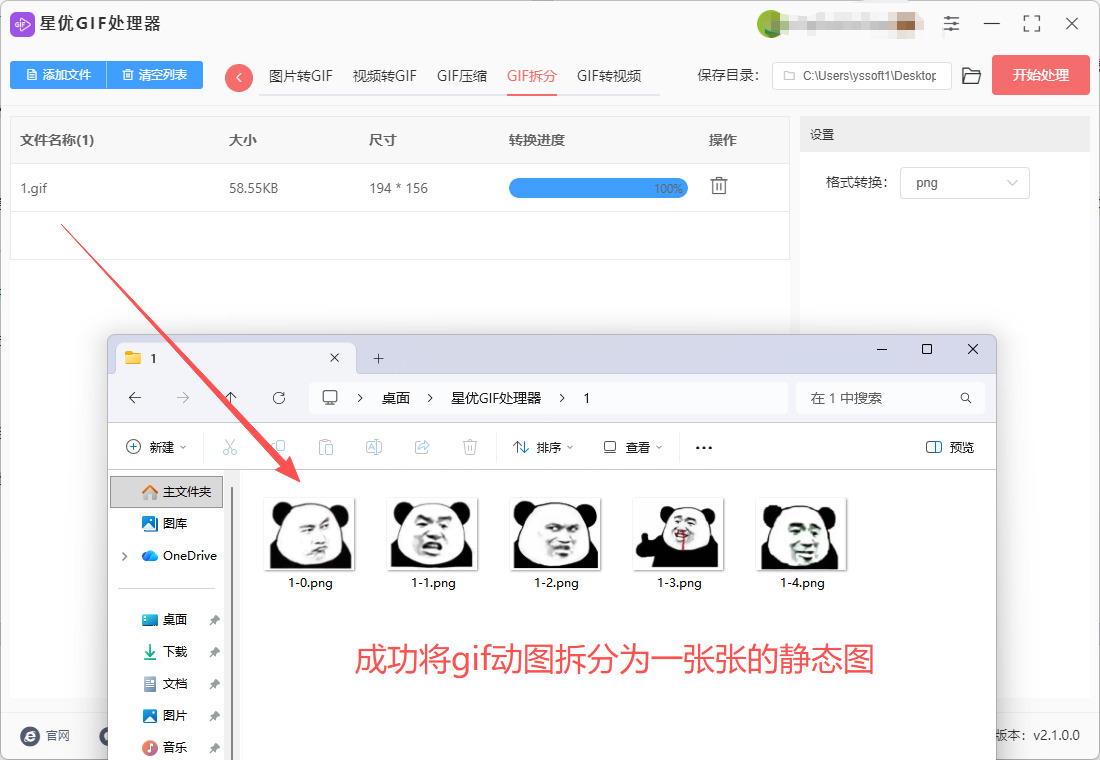
Task: Click the 100% progress bar for 1.gif
Action: pyautogui.click(x=598, y=188)
